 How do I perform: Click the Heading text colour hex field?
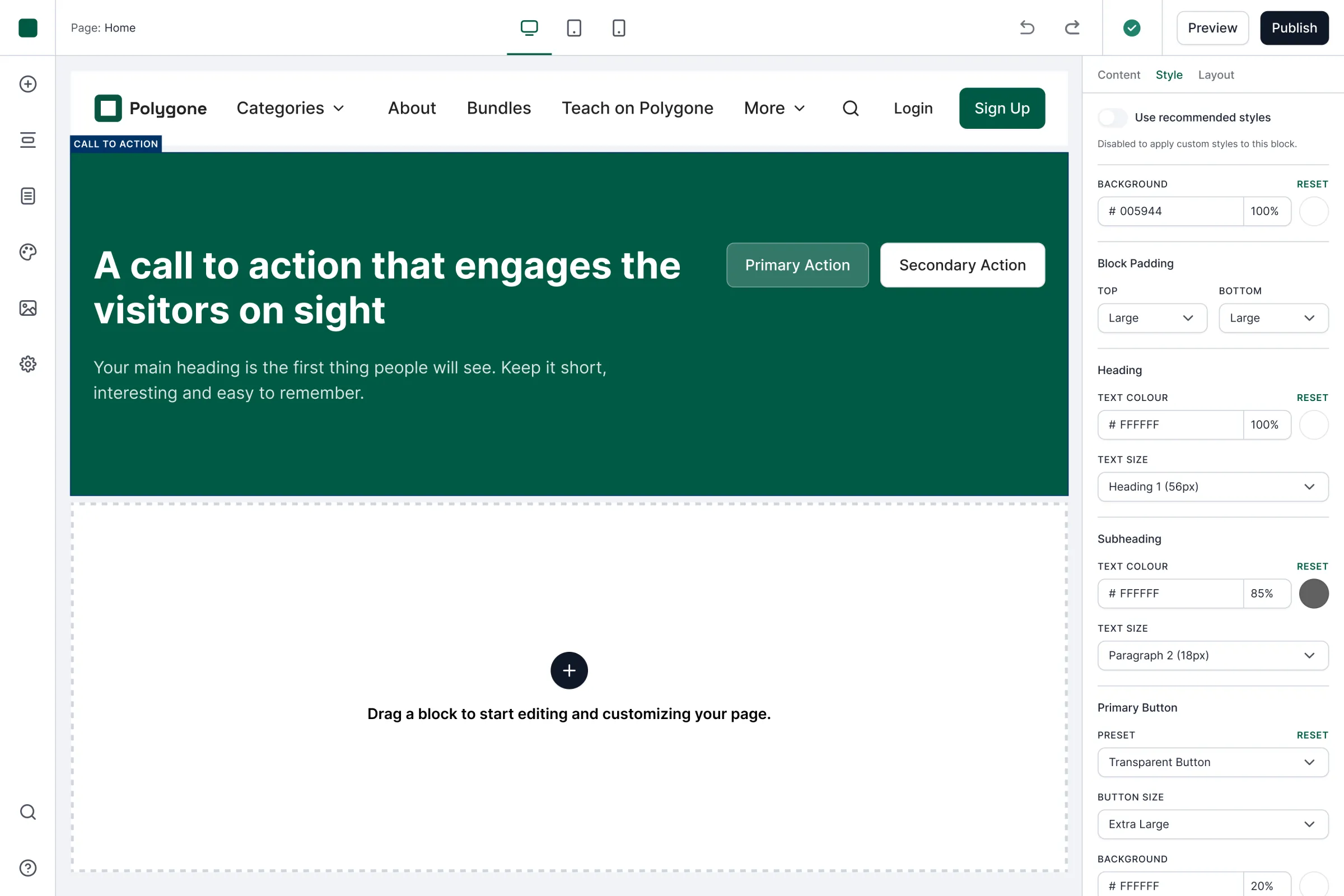pos(1170,424)
